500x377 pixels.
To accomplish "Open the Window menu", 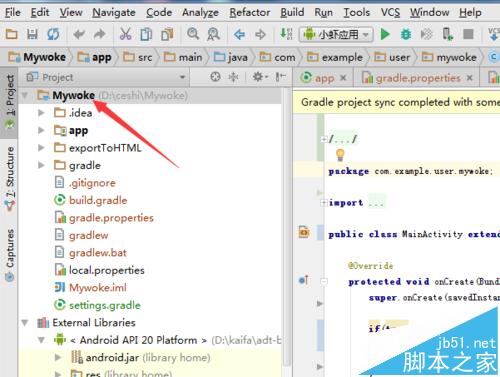I will click(429, 12).
